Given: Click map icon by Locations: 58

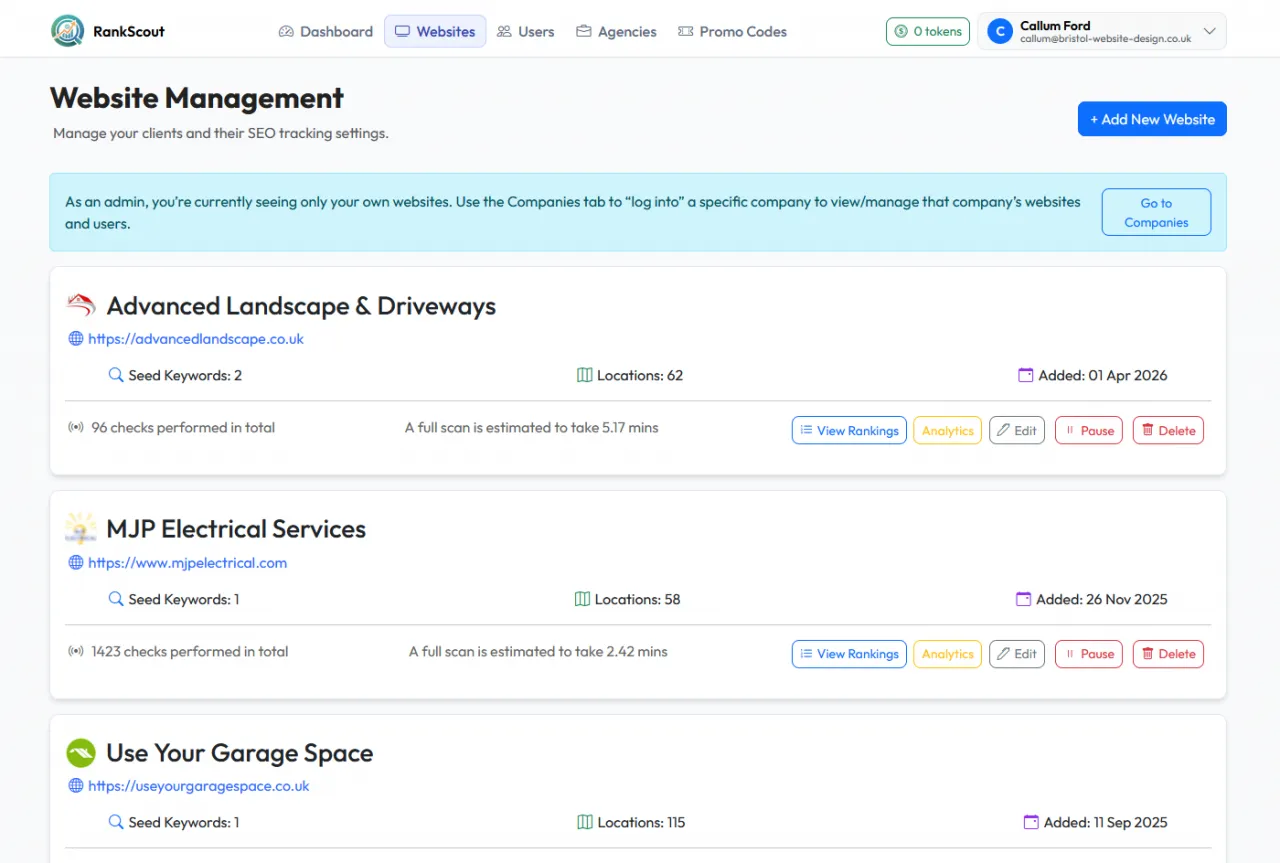Looking at the screenshot, I should pyautogui.click(x=583, y=599).
